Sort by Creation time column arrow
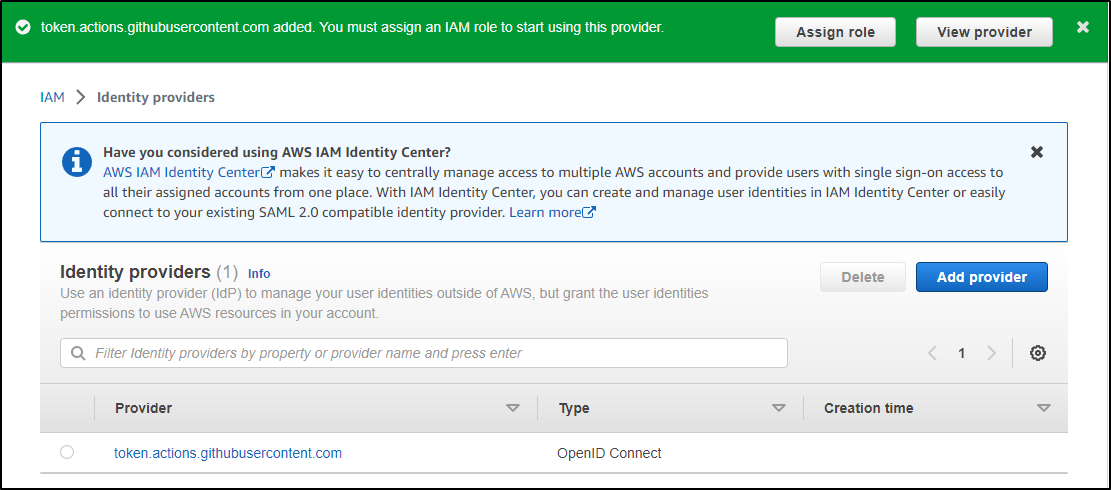This screenshot has width=1111, height=490. coord(1043,409)
